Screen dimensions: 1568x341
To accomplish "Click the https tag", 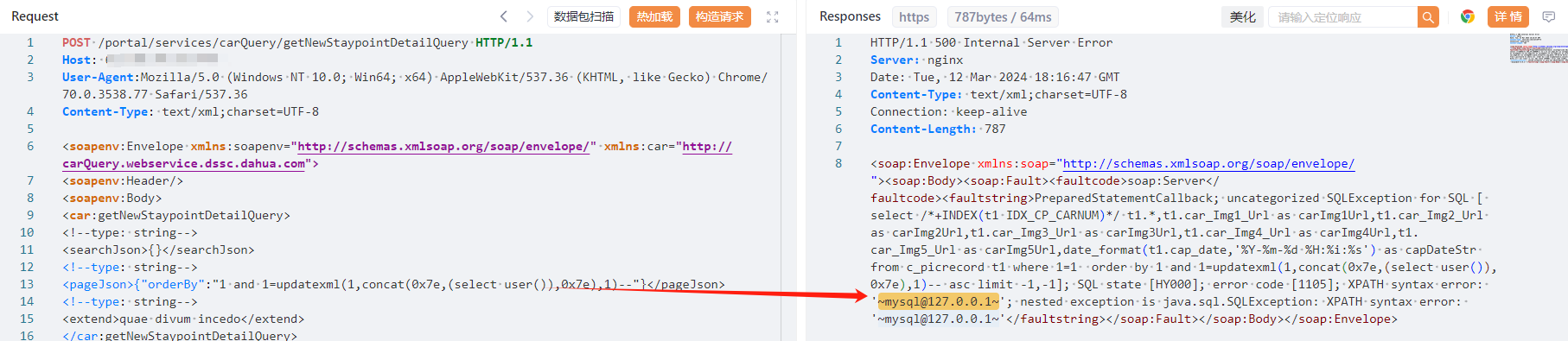I will coord(914,16).
